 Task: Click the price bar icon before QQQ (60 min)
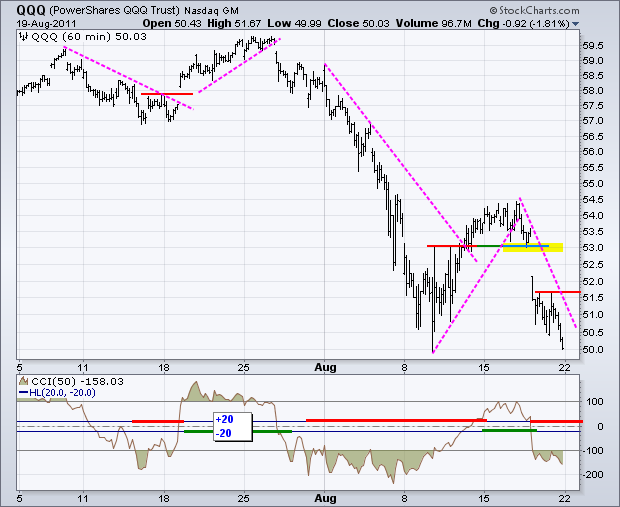coord(24,37)
